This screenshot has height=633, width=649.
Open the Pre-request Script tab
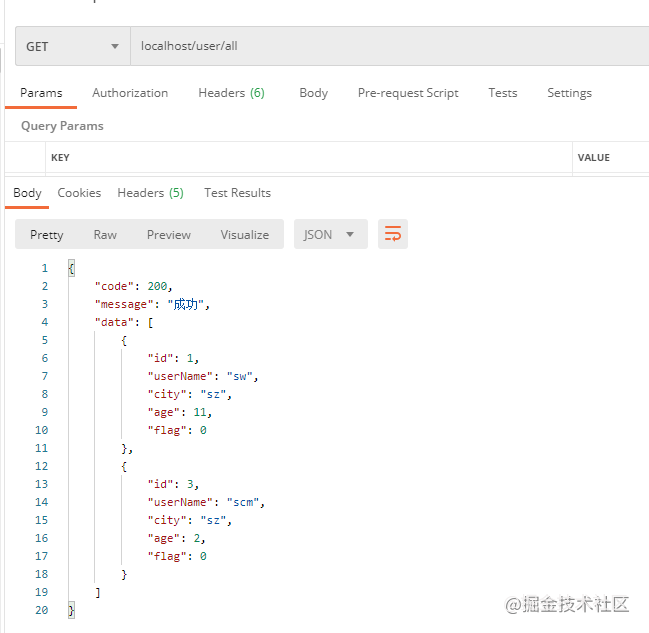tap(408, 93)
